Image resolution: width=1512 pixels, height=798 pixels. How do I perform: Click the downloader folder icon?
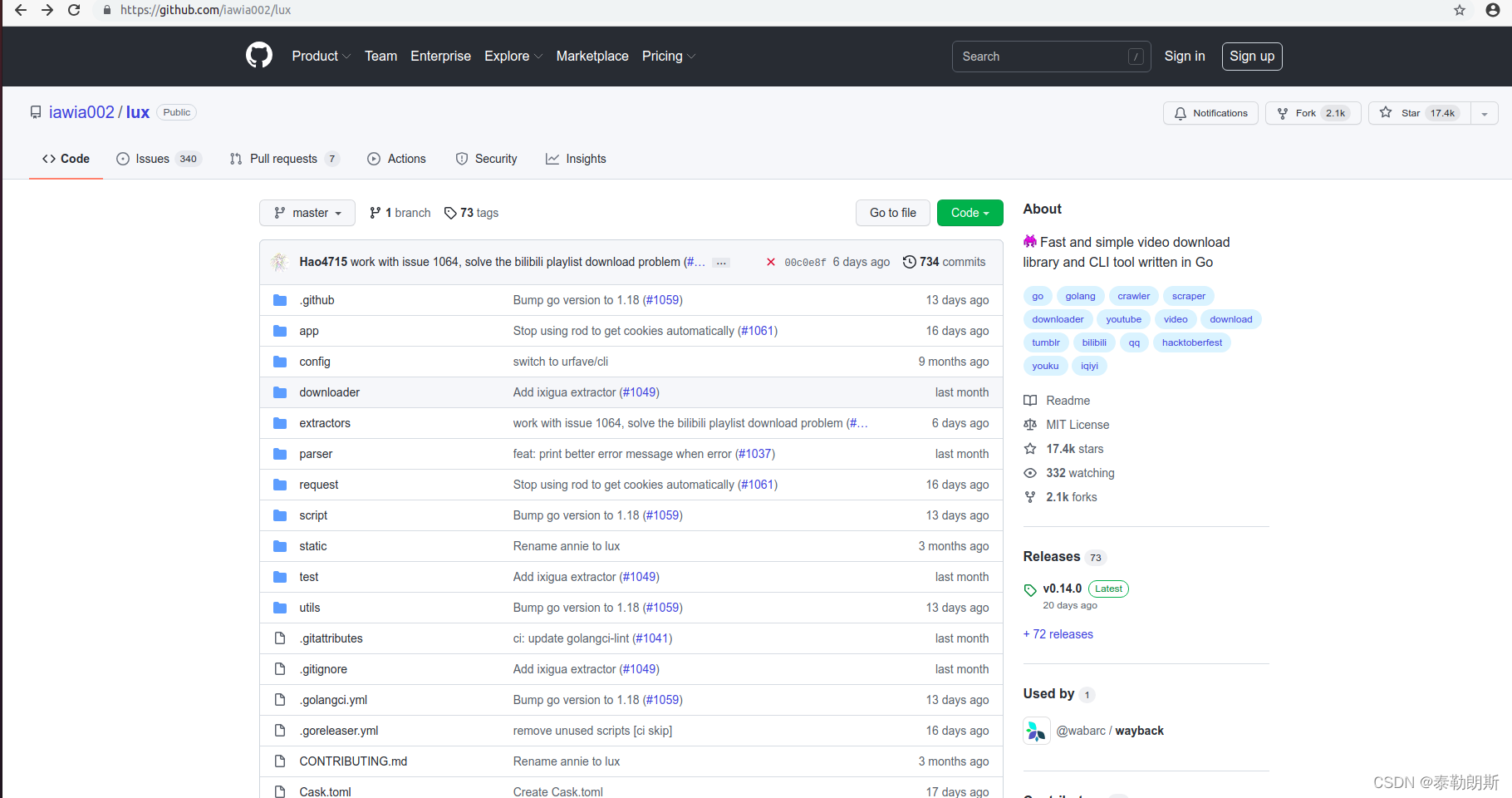point(280,392)
